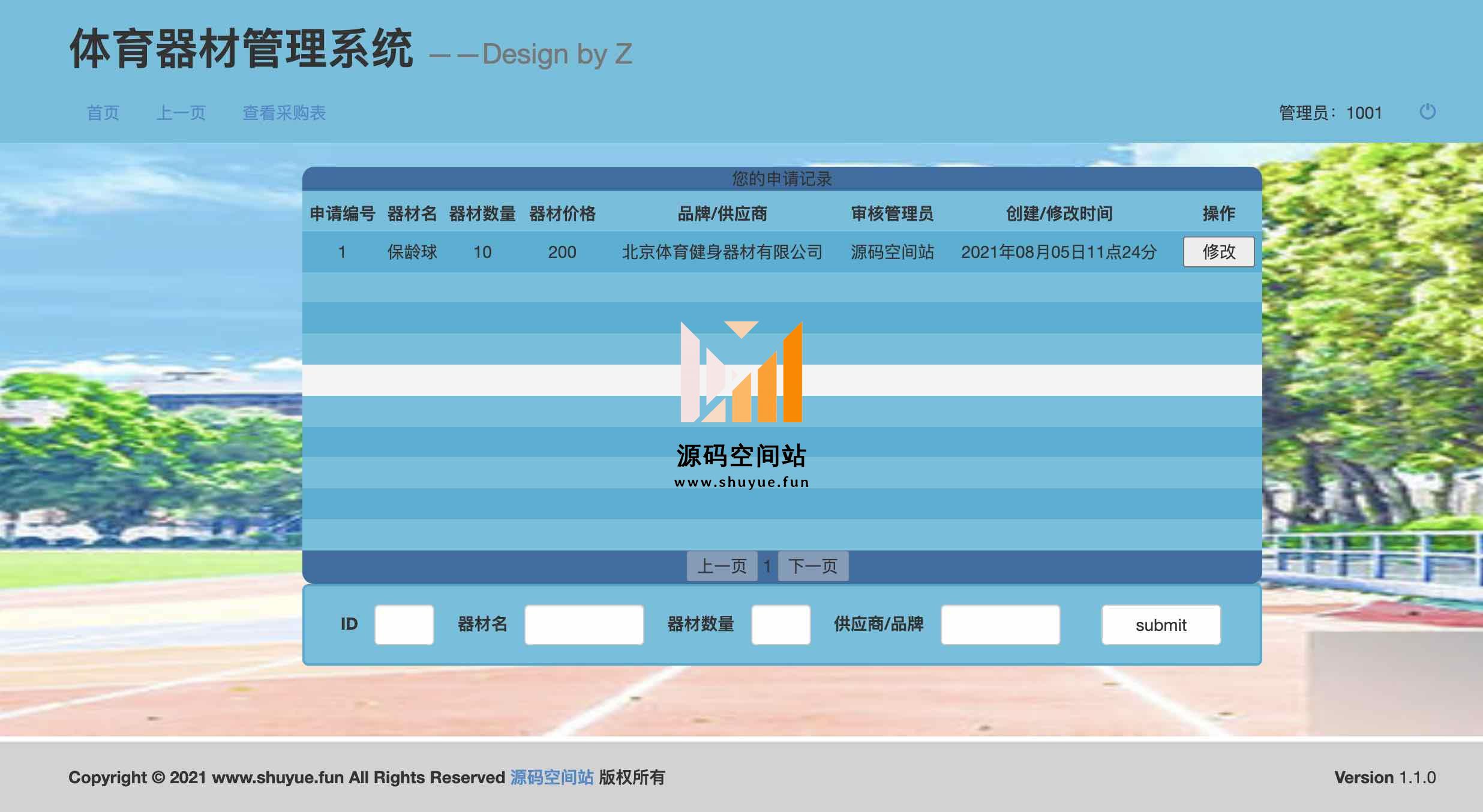The image size is (1483, 812).
Task: Click the highlighted white empty table row
Action: (x=480, y=380)
